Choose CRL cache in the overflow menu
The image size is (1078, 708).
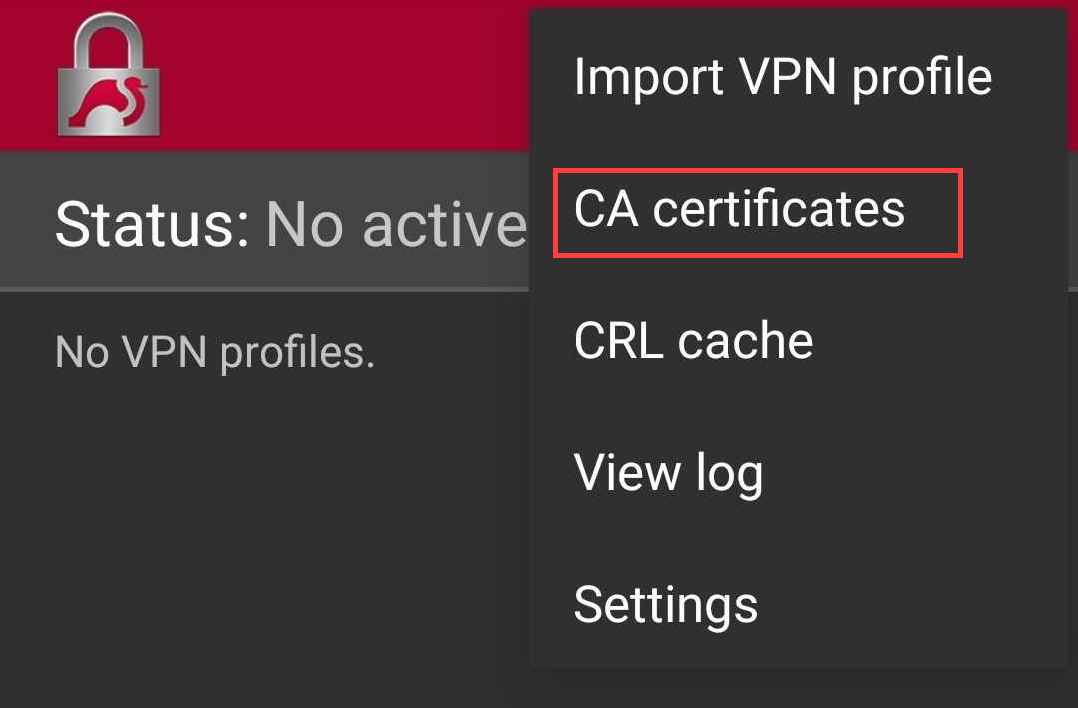(x=693, y=341)
